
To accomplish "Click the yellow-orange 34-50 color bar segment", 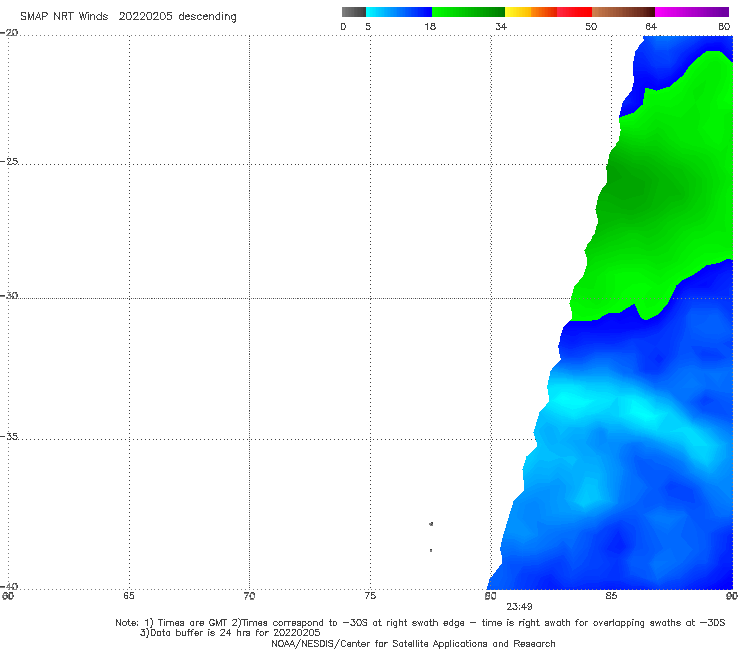I will click(x=548, y=12).
